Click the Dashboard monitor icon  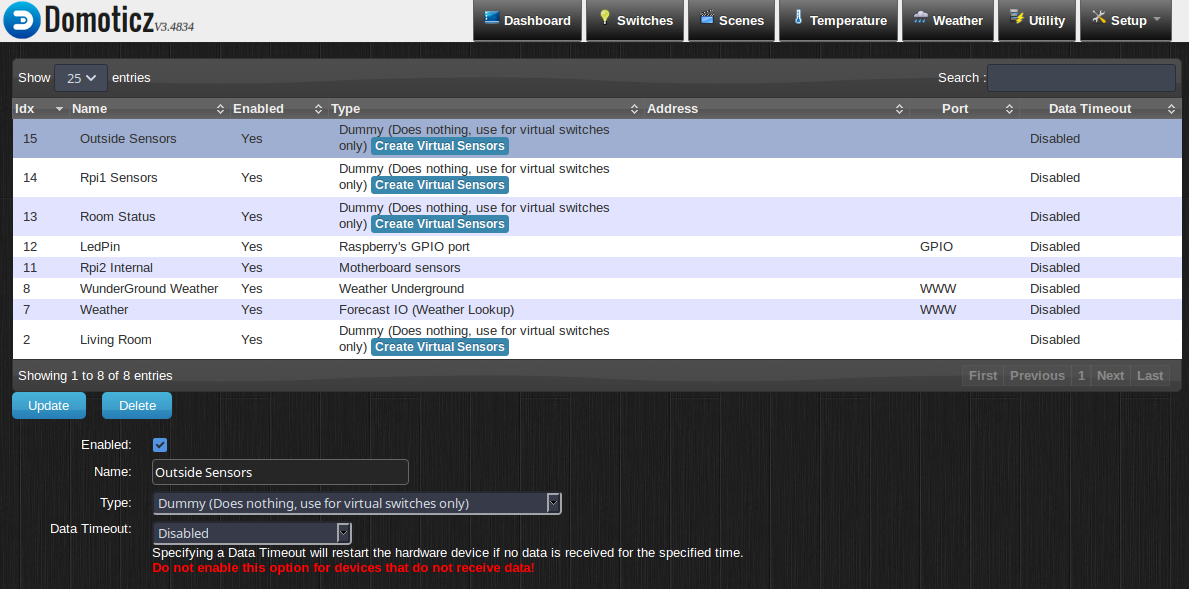click(x=492, y=18)
